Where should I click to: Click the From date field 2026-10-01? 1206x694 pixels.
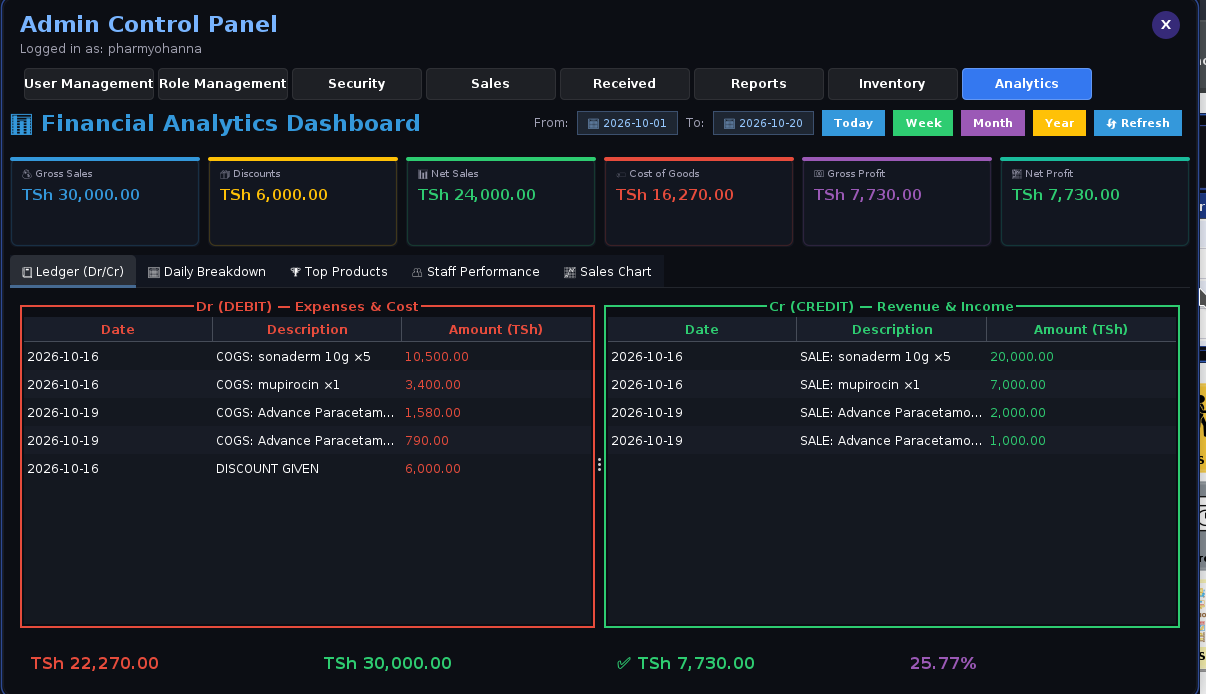click(x=628, y=123)
